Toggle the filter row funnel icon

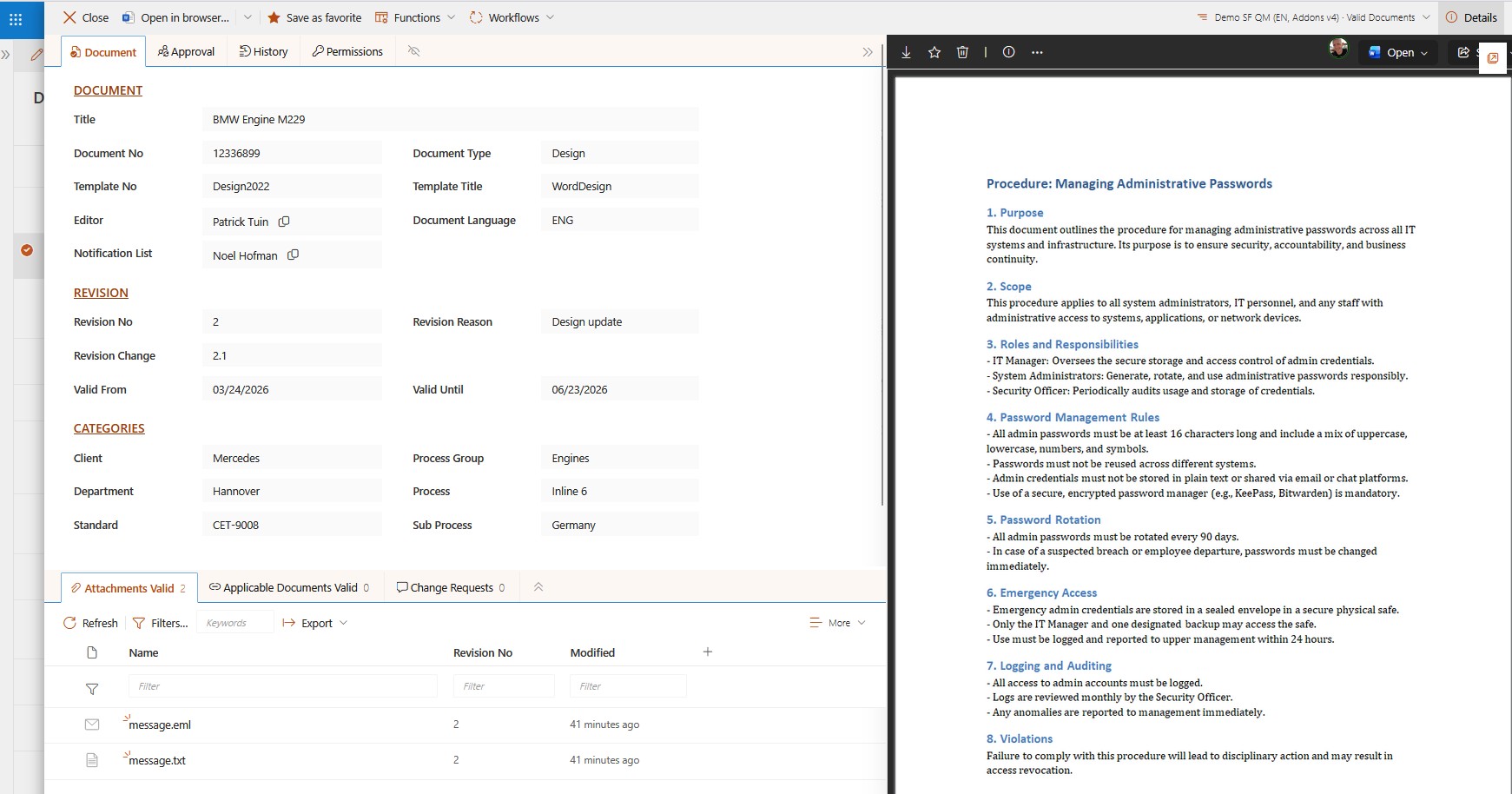click(x=92, y=688)
